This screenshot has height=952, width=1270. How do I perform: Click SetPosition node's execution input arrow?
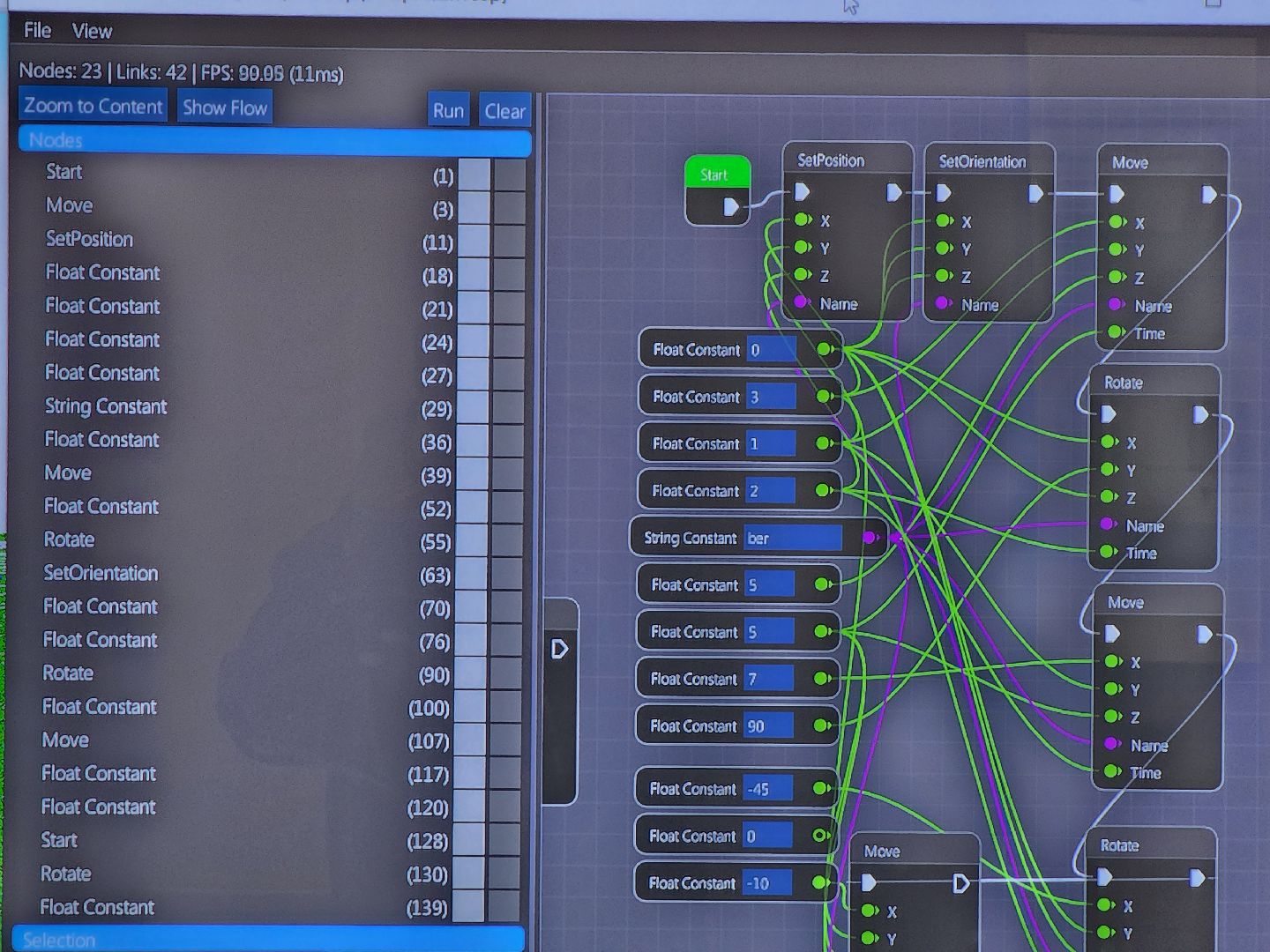[802, 192]
